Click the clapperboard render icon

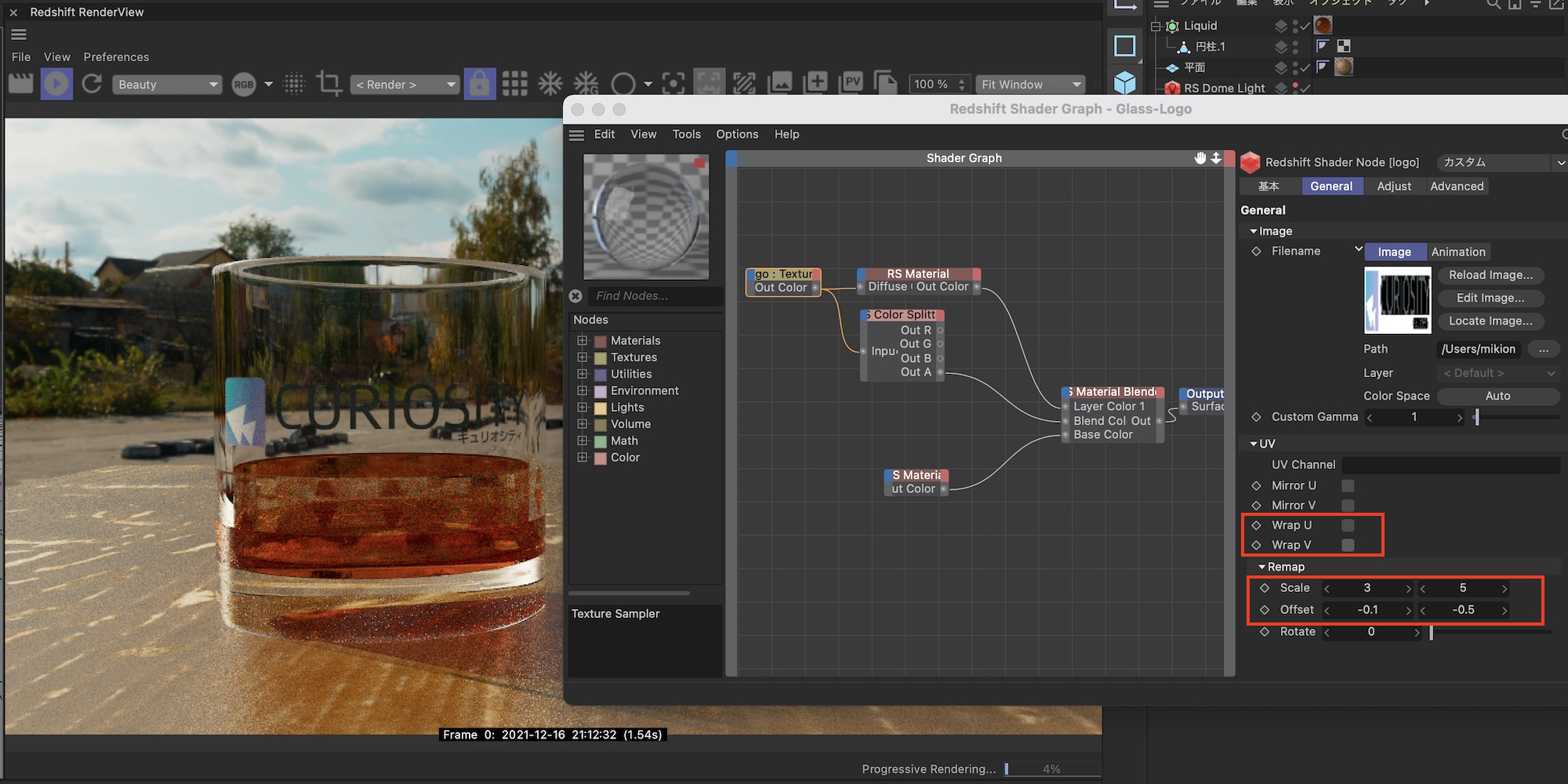(21, 84)
